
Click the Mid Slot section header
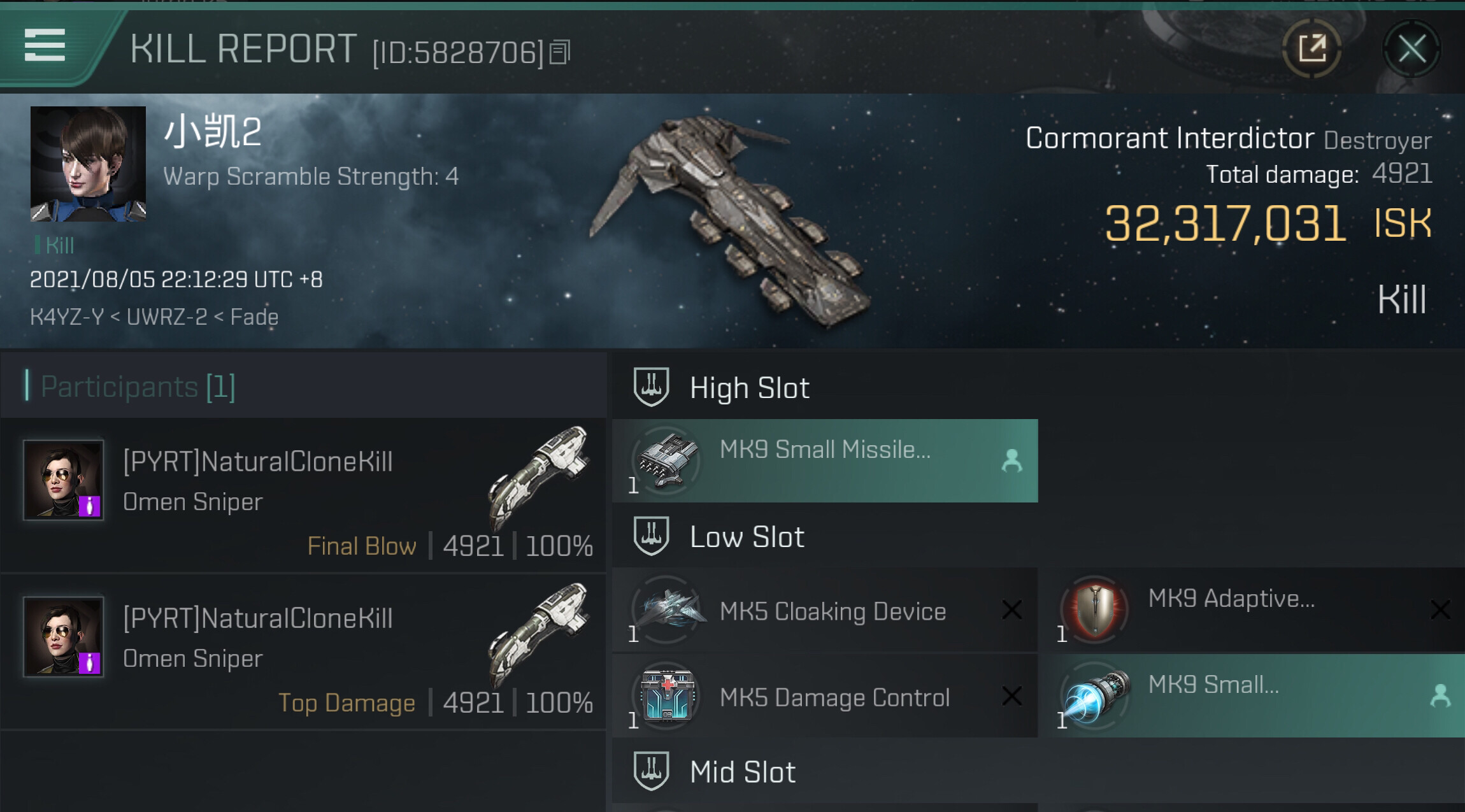tap(742, 772)
